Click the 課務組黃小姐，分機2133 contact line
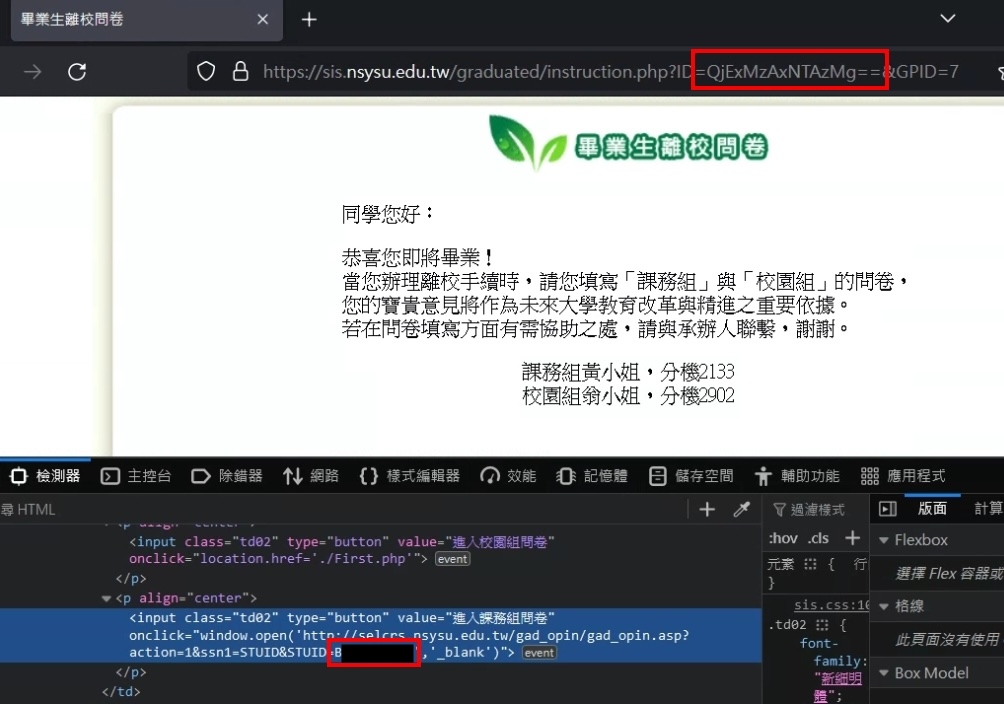 coord(628,372)
